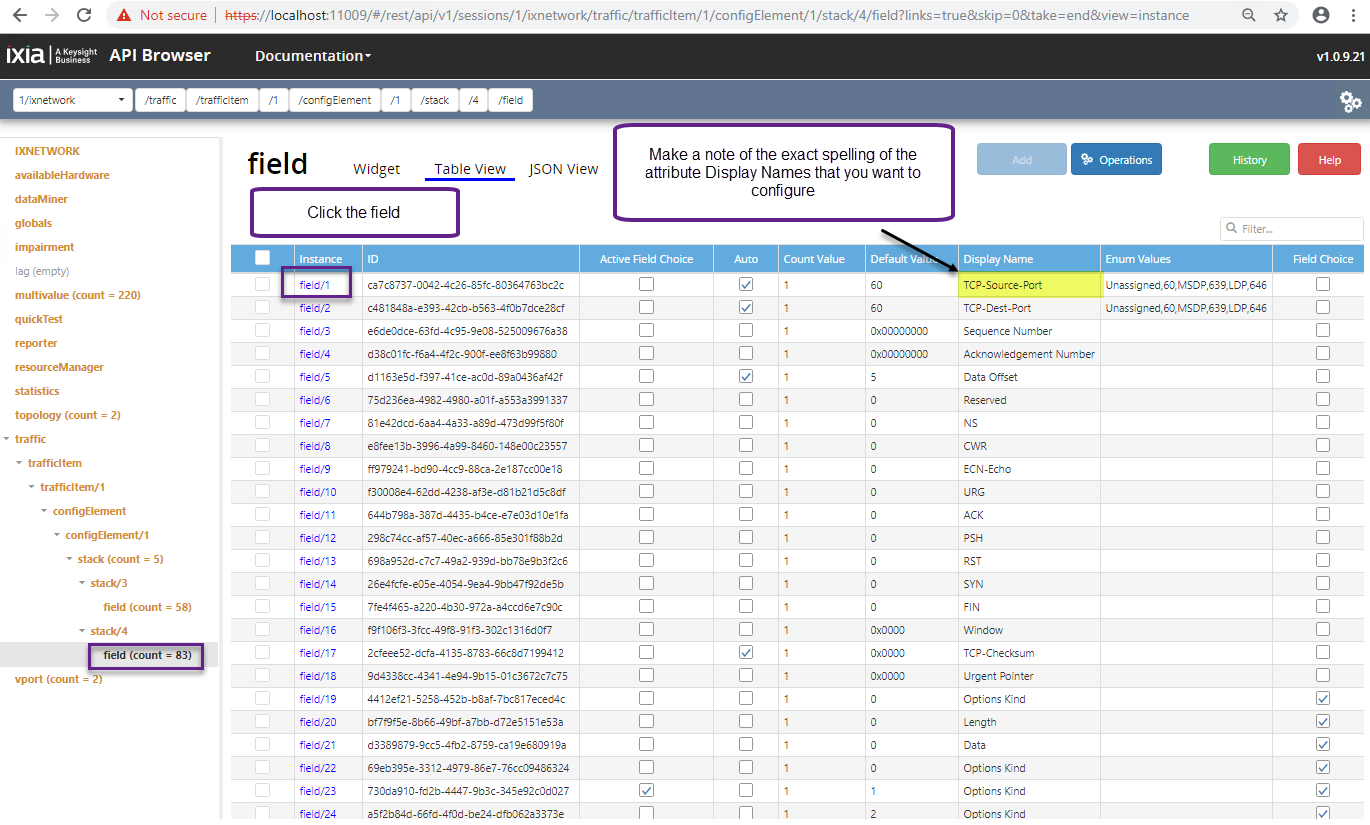Collapse the stack/4 tree node
This screenshot has height=825, width=1370.
(83, 631)
